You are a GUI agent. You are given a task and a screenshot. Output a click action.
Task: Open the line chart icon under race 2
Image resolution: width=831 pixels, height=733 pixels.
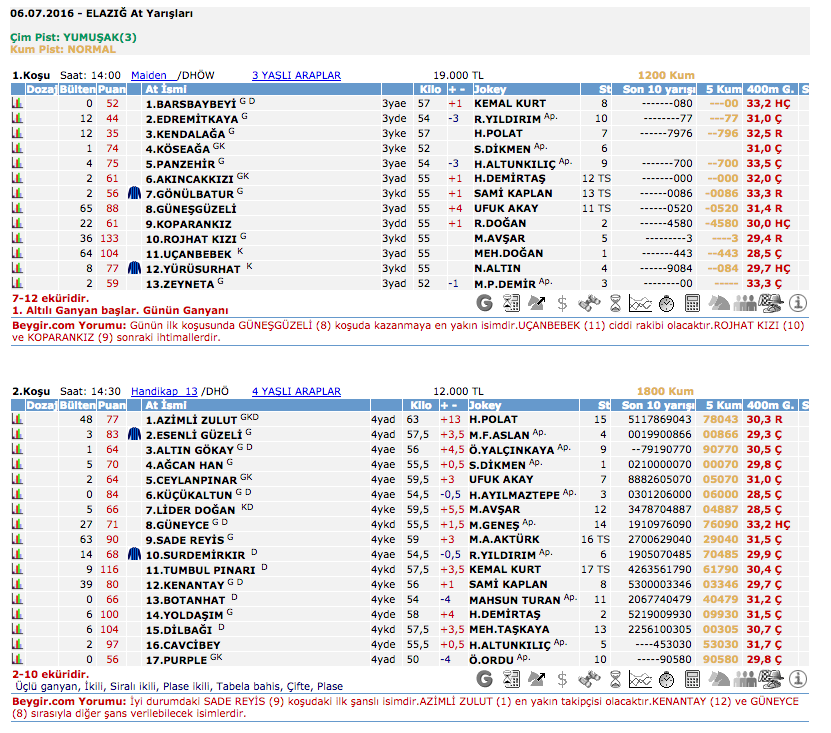[x=641, y=679]
